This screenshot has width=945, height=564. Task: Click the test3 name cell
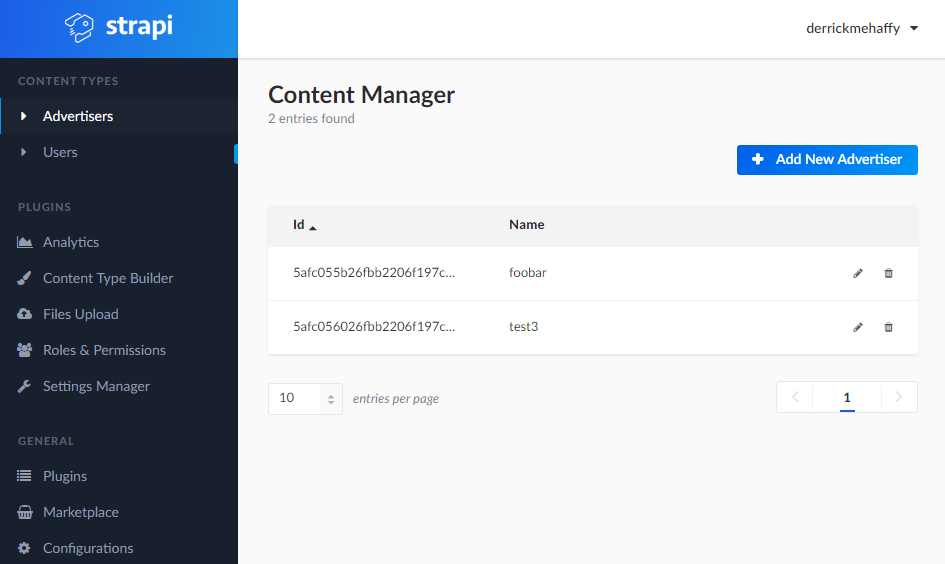pos(524,327)
